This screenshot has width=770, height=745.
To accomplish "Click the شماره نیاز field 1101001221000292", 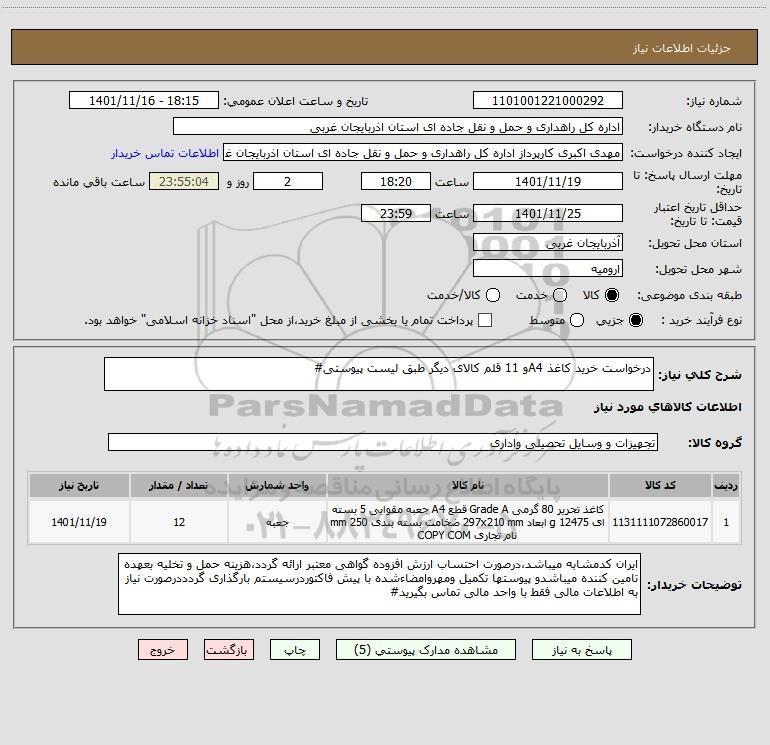I will click(548, 101).
